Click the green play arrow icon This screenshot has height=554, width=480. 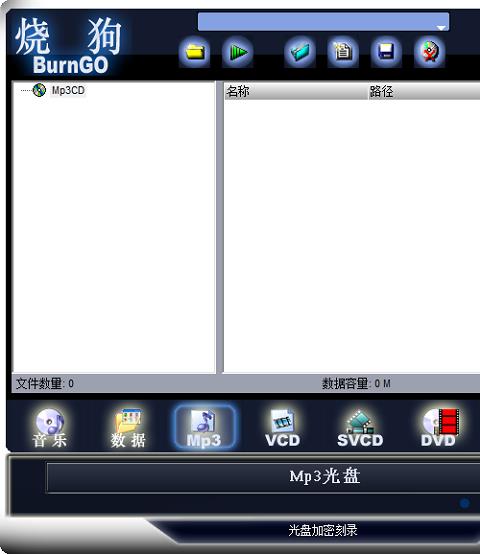point(238,52)
